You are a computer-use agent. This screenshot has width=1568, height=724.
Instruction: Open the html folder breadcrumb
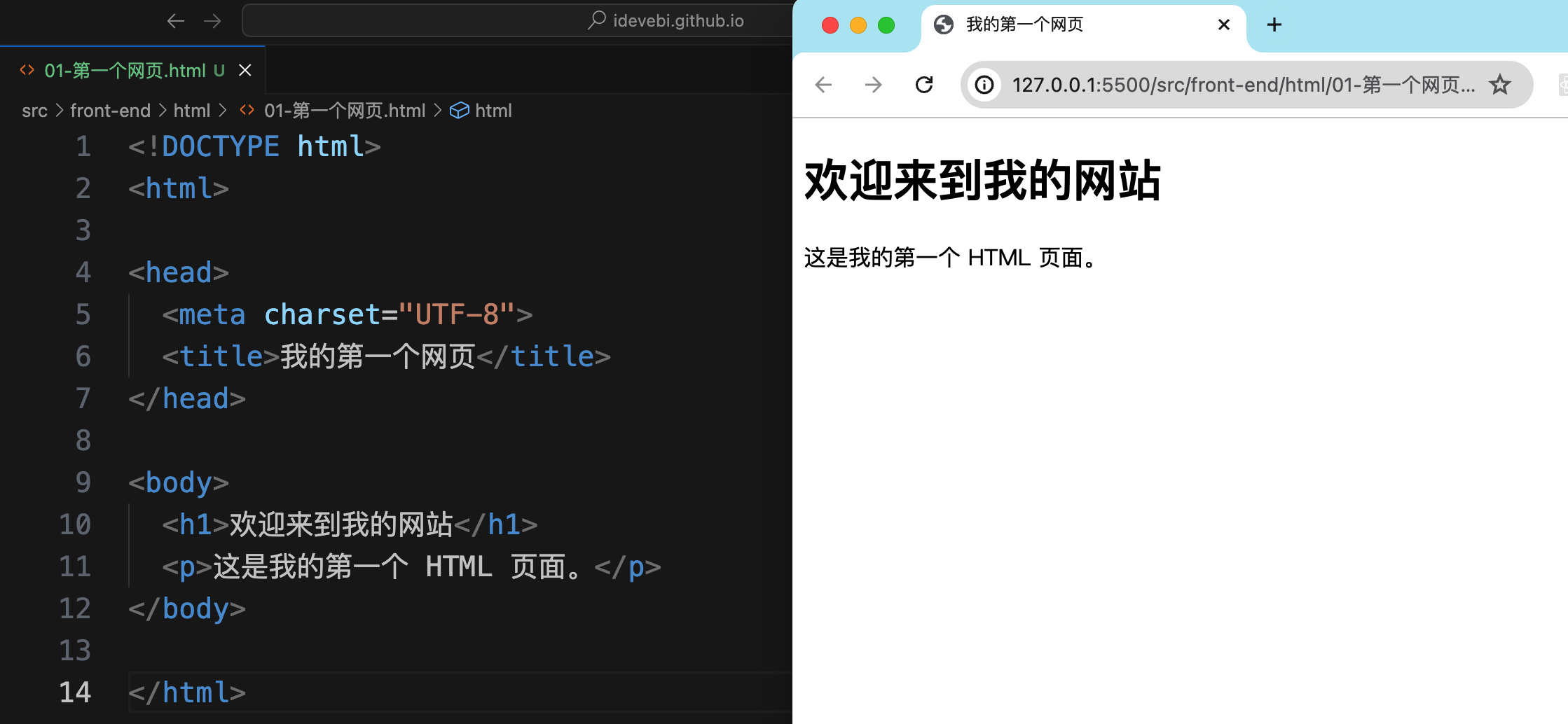pos(191,111)
